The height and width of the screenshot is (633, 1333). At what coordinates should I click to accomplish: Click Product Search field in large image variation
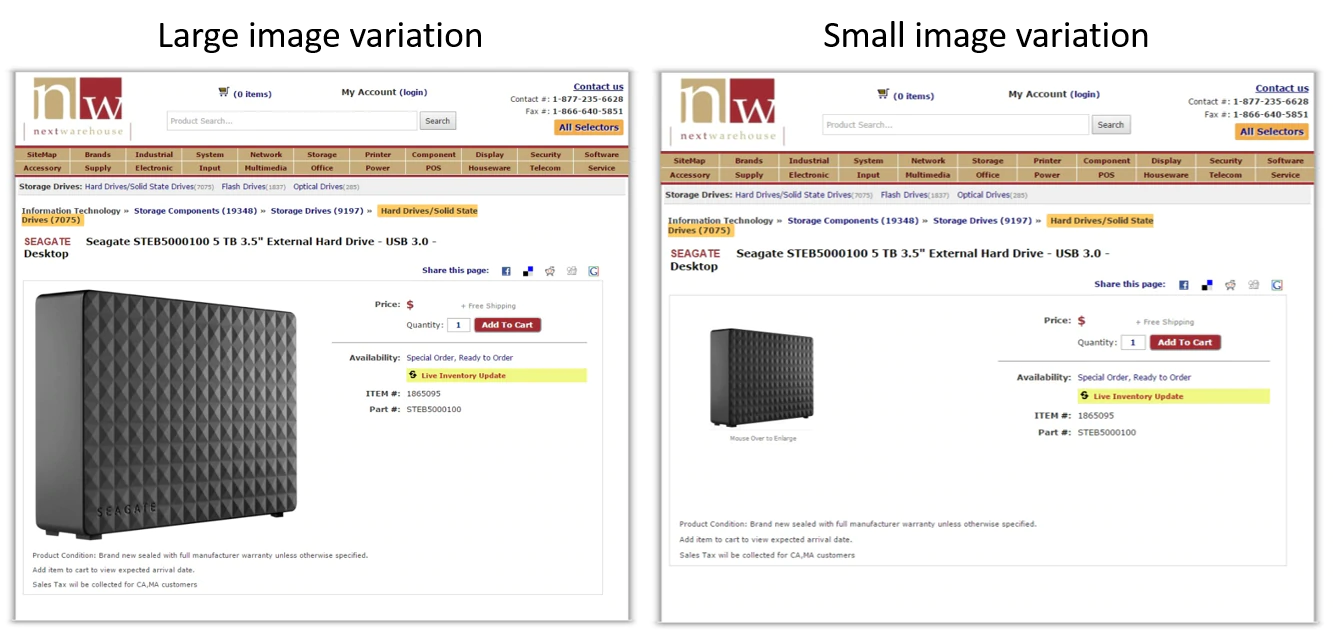point(292,121)
